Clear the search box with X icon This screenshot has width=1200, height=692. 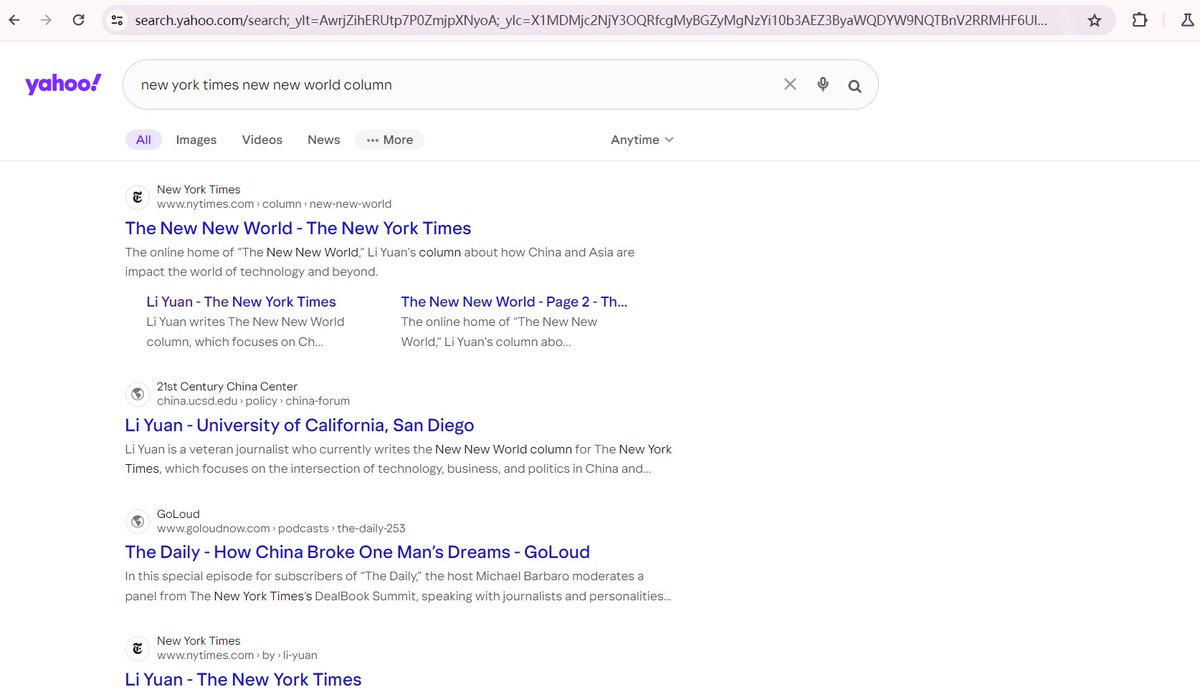pos(790,85)
